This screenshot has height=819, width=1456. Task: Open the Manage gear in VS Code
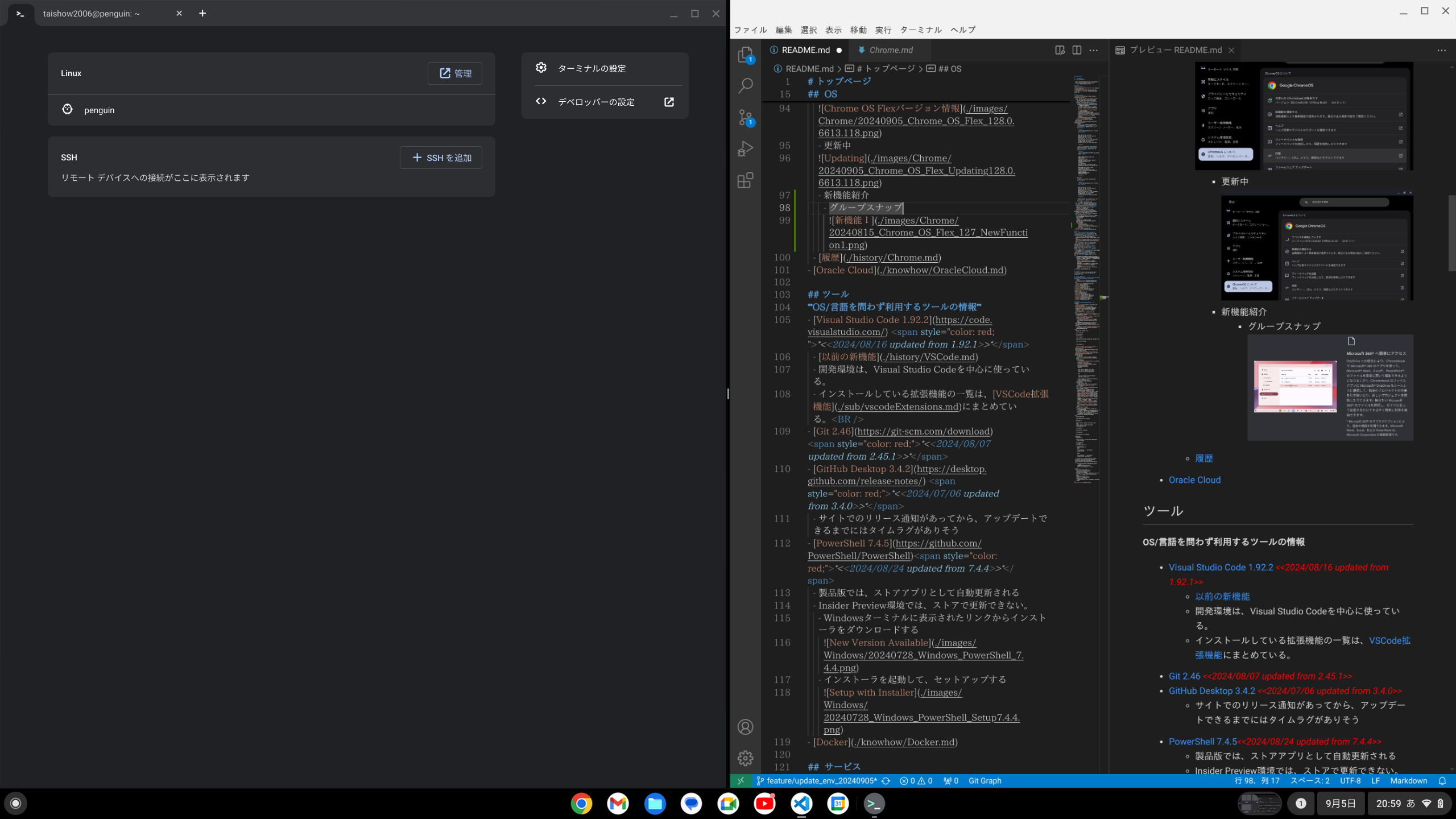click(745, 758)
